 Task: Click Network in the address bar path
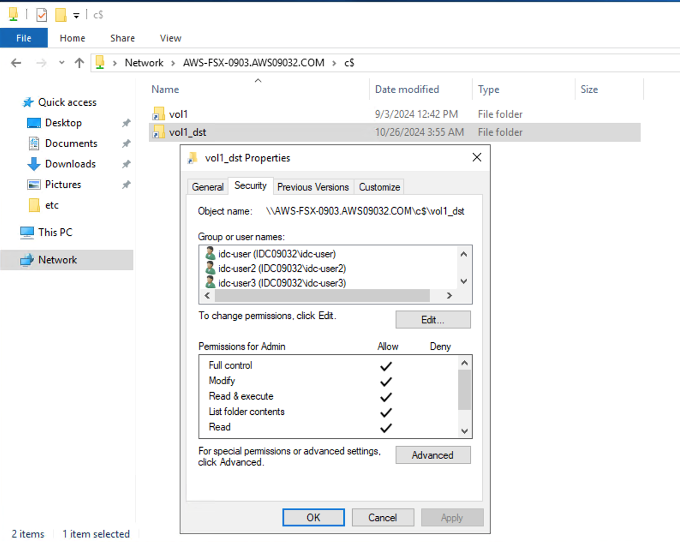pyautogui.click(x=144, y=63)
